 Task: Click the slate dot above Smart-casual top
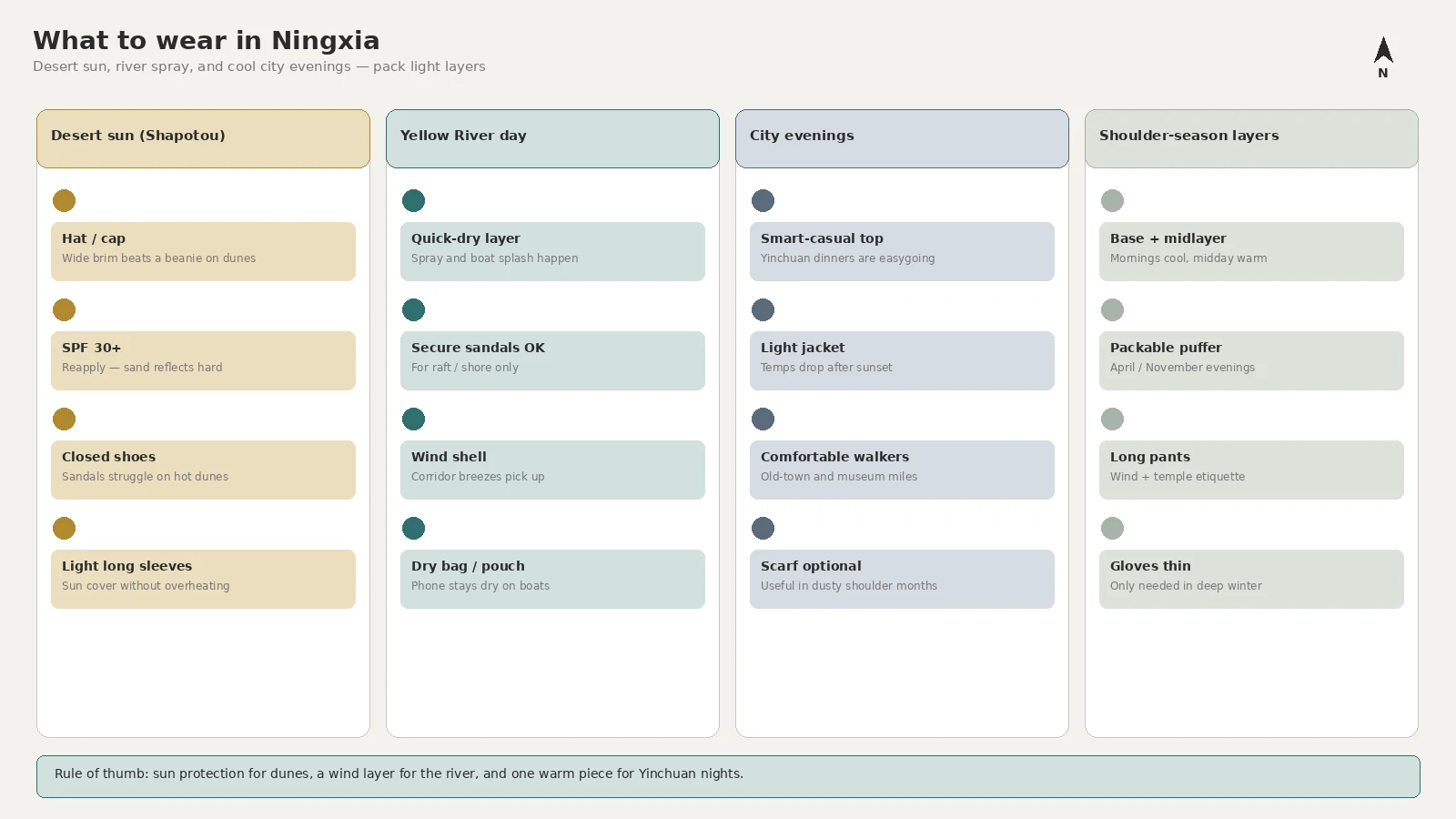763,200
